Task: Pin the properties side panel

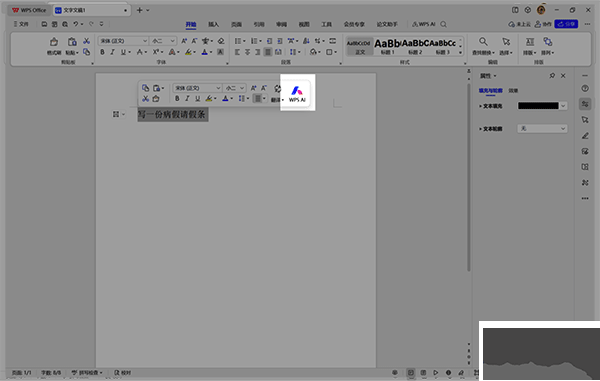Action: coord(552,76)
